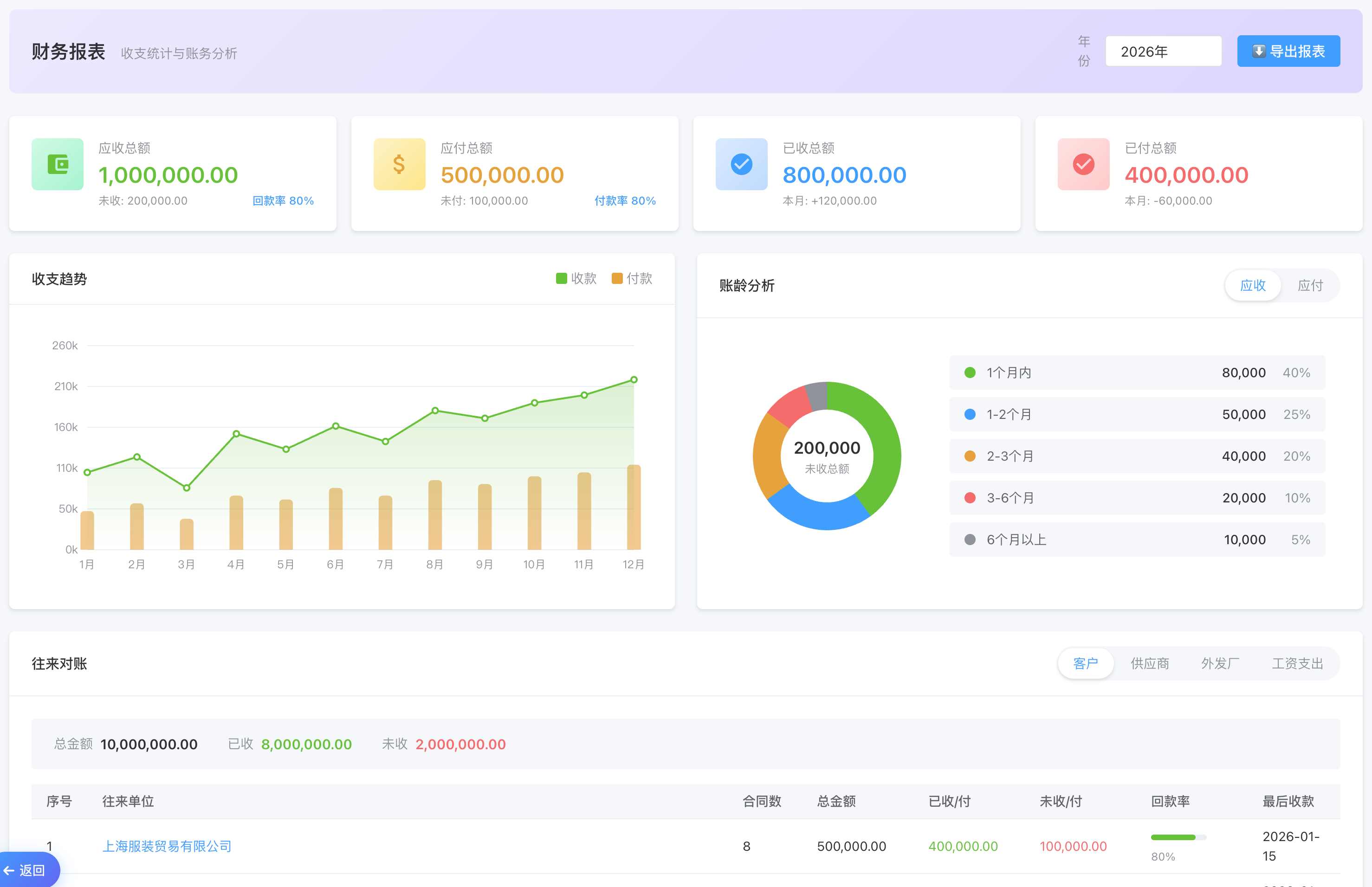Click the 80% 回款率 progress bar
Viewport: 1372px width, 887px height.
[x=1178, y=837]
